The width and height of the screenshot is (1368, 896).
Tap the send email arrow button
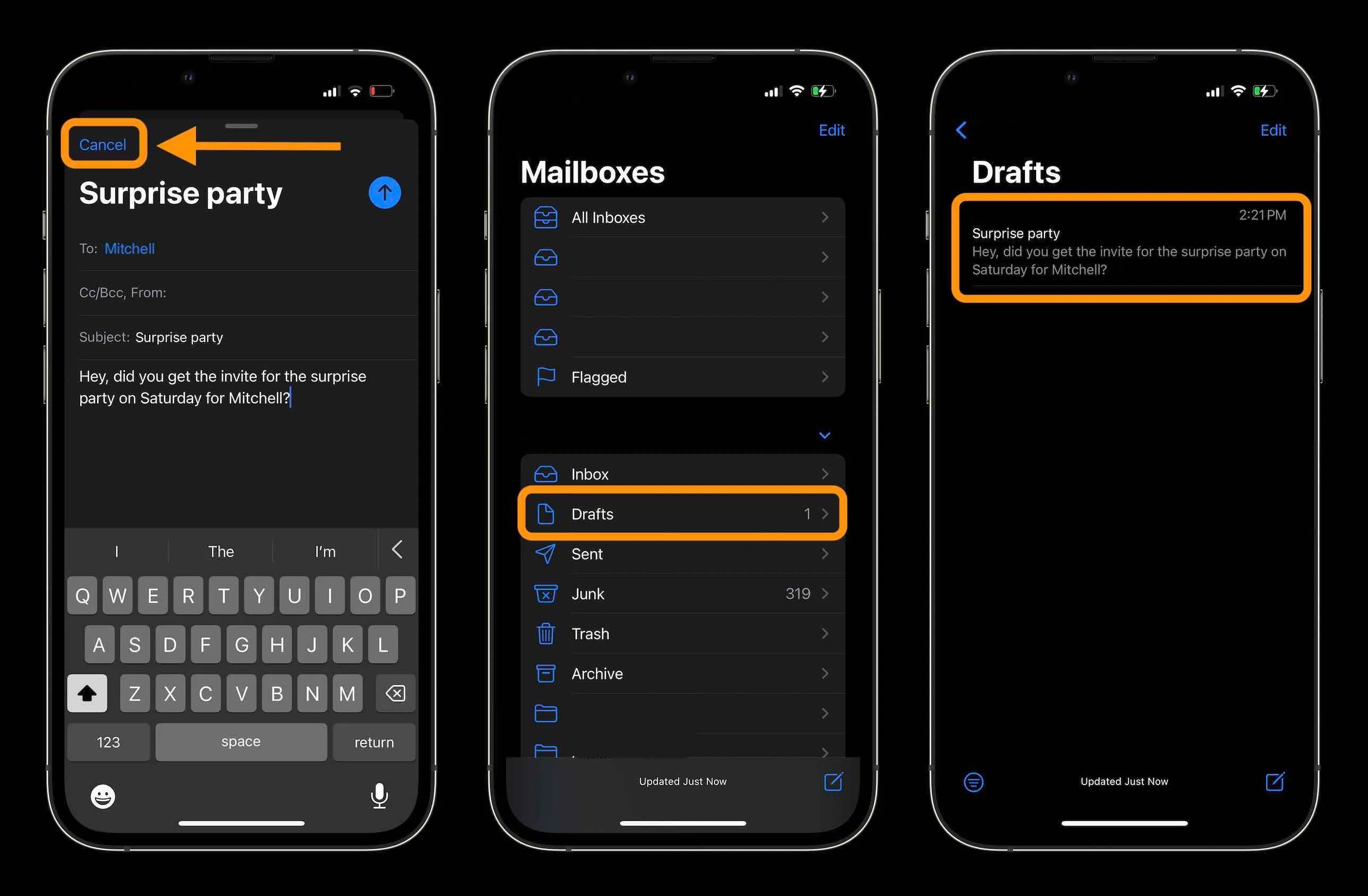click(x=383, y=192)
